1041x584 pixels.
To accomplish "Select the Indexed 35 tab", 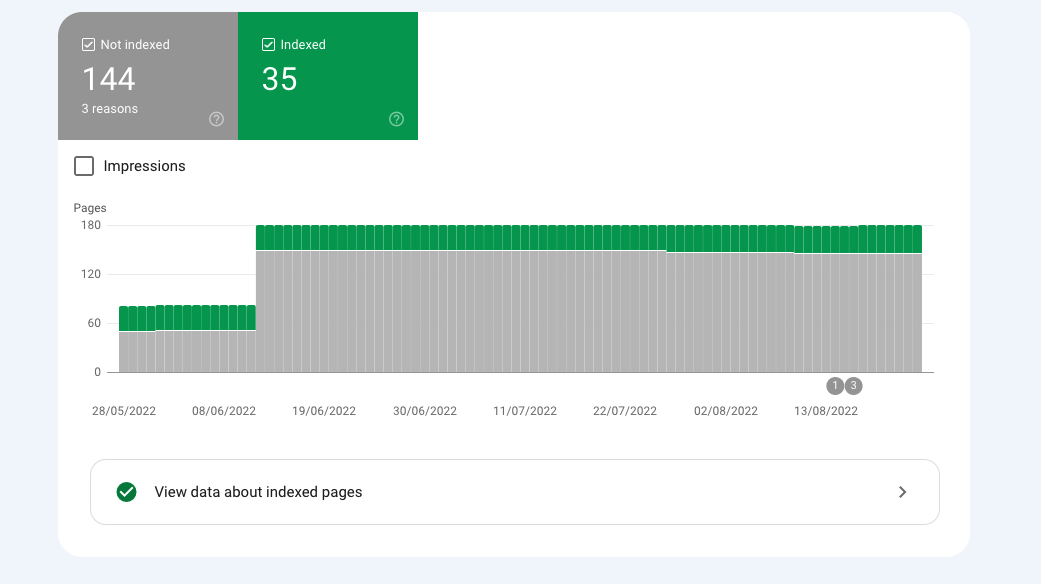I will click(328, 76).
